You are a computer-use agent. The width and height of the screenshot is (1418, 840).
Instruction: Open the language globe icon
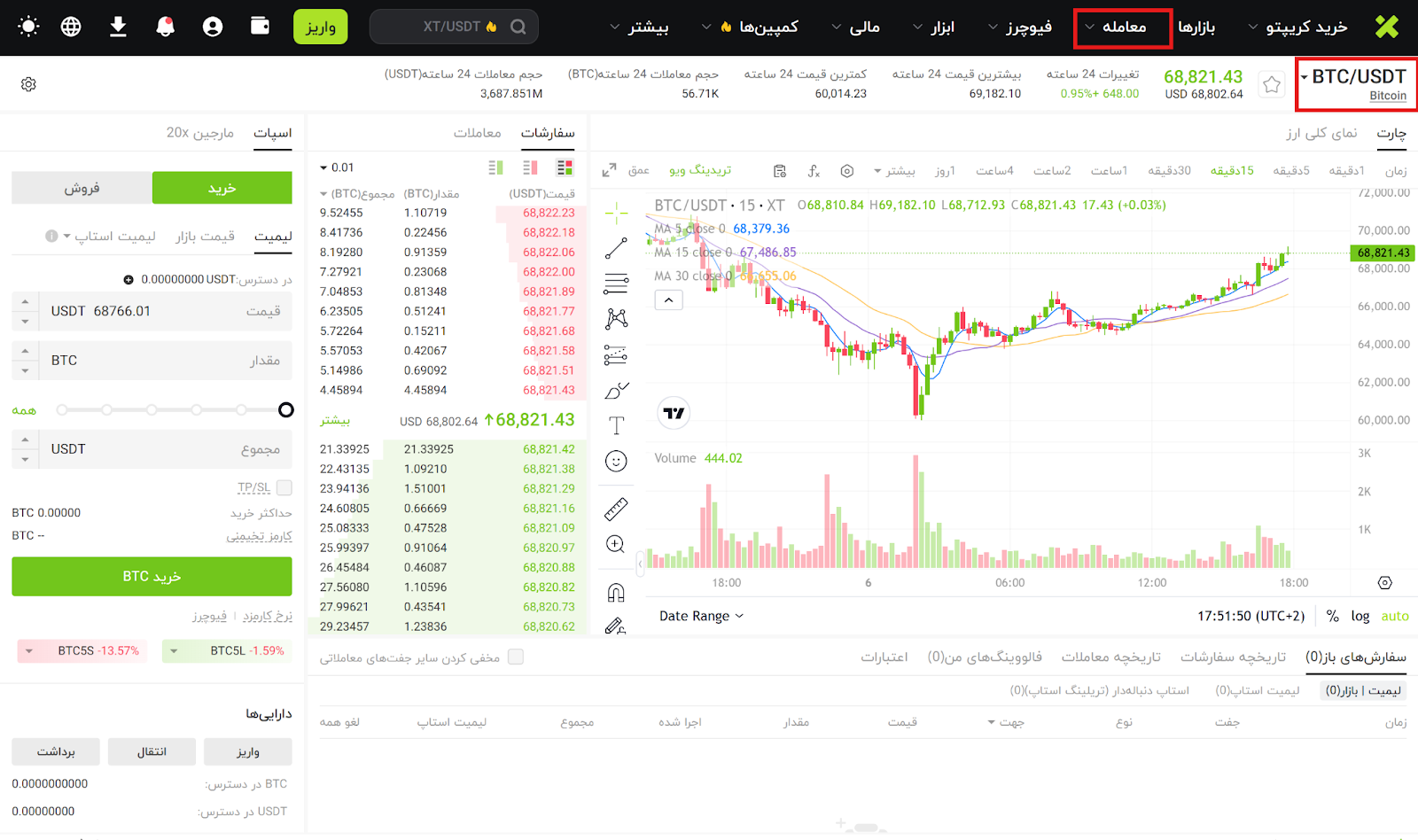(x=71, y=27)
